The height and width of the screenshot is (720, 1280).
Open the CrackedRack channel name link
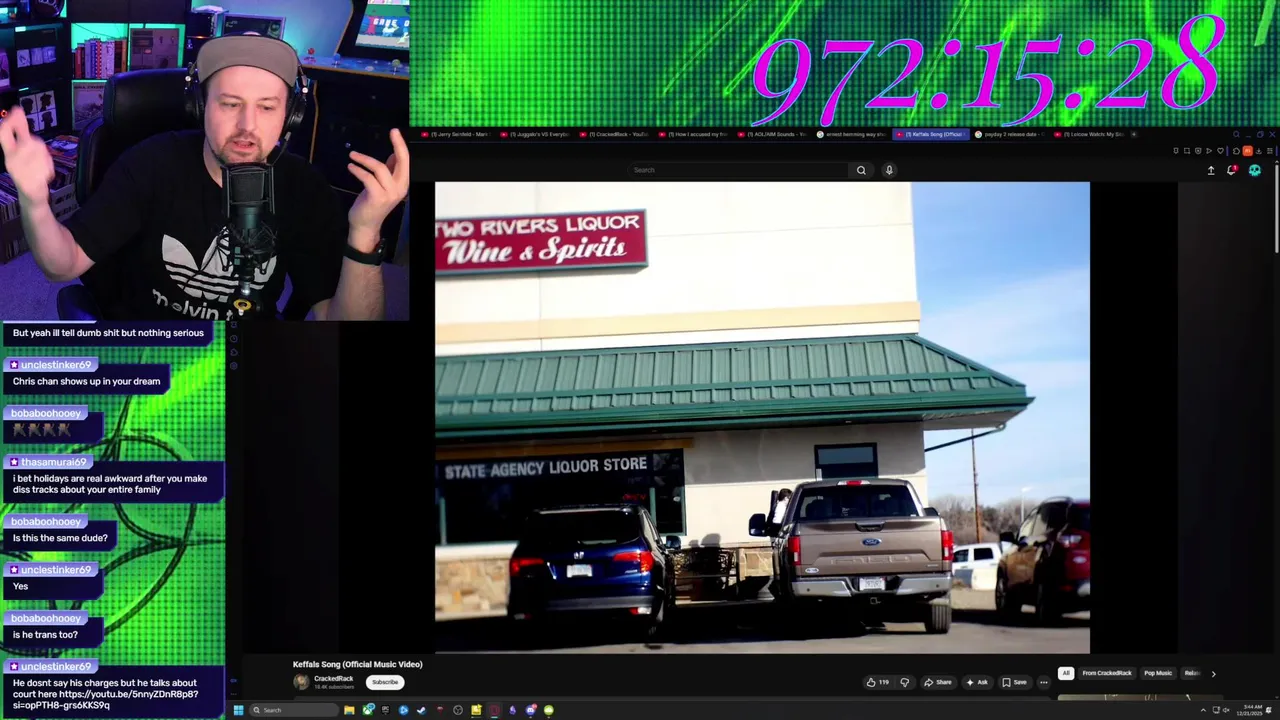point(333,679)
